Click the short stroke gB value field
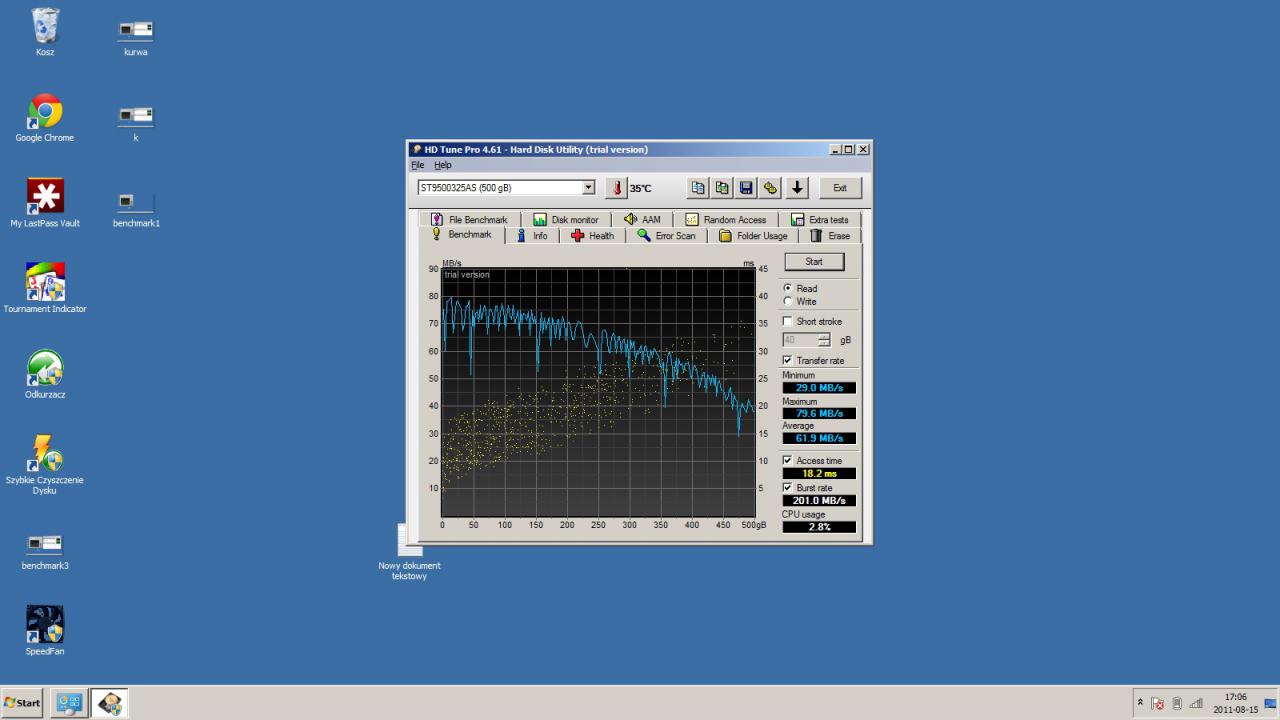Viewport: 1280px width, 720px height. (800, 340)
